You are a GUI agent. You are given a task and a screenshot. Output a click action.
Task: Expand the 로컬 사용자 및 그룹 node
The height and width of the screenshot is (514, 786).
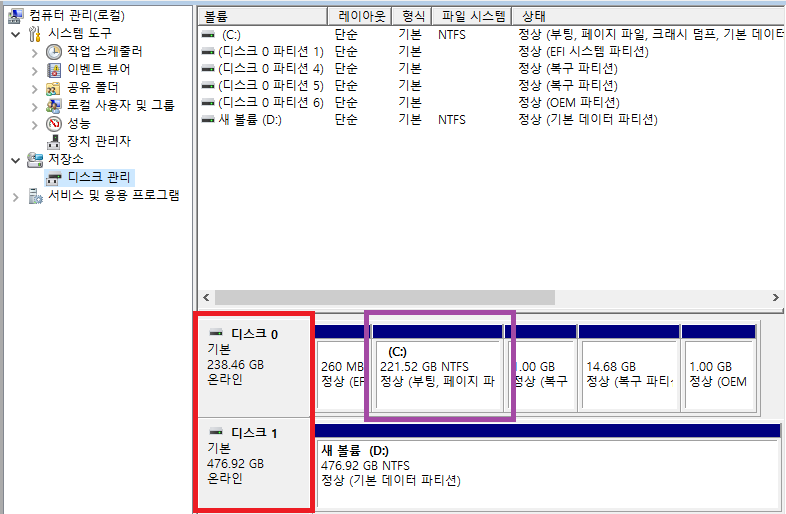[x=35, y=107]
